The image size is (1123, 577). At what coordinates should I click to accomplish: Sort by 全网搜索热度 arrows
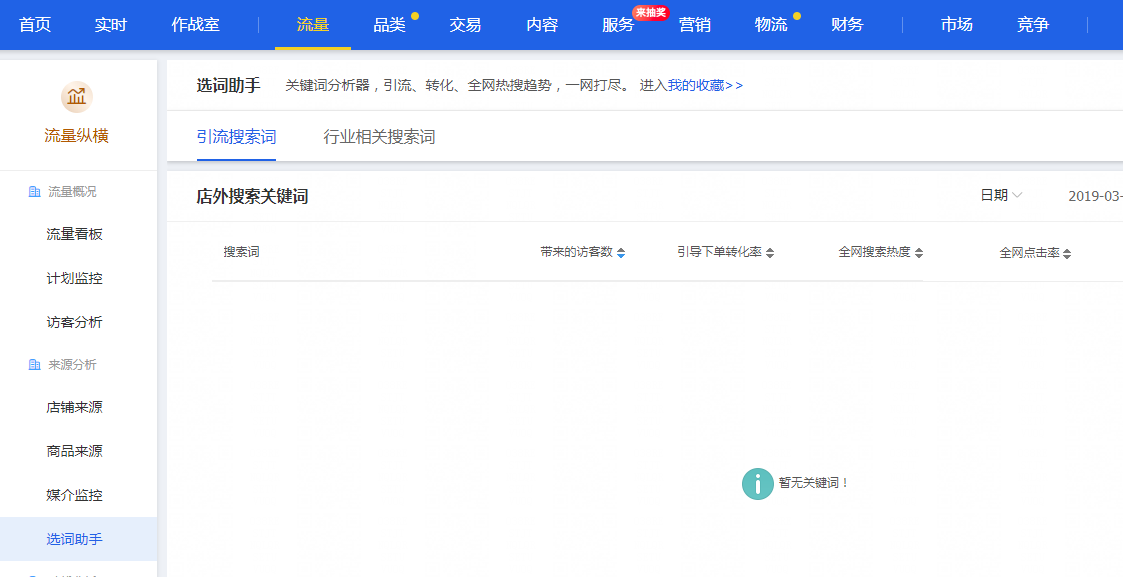(x=919, y=253)
